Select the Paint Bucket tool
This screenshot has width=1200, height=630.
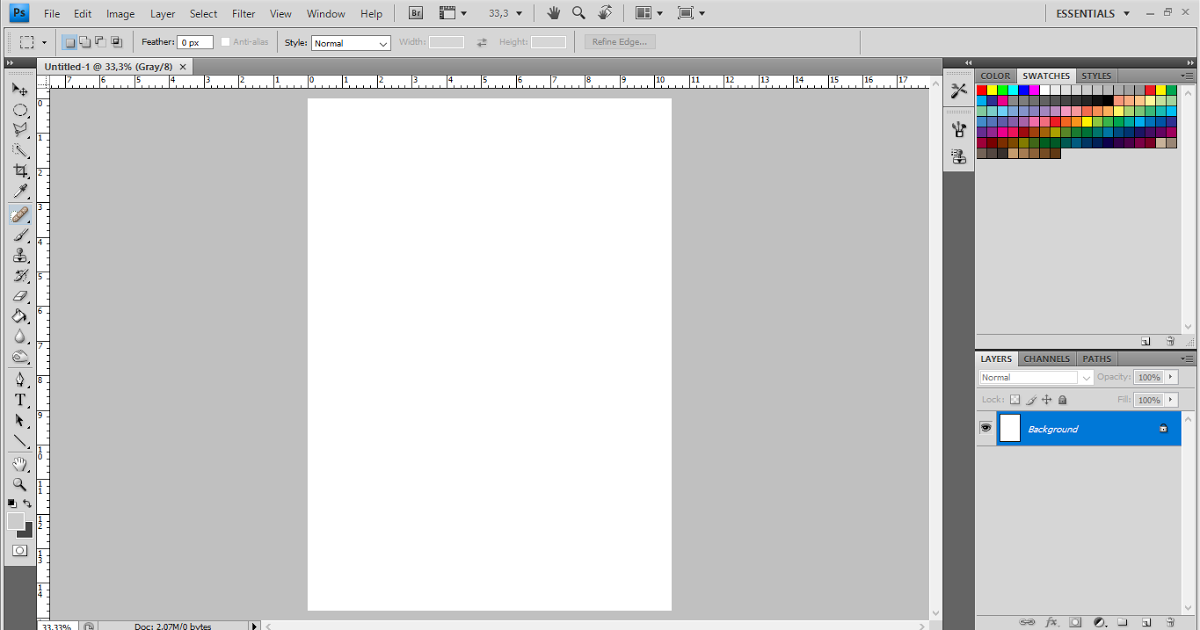point(19,316)
